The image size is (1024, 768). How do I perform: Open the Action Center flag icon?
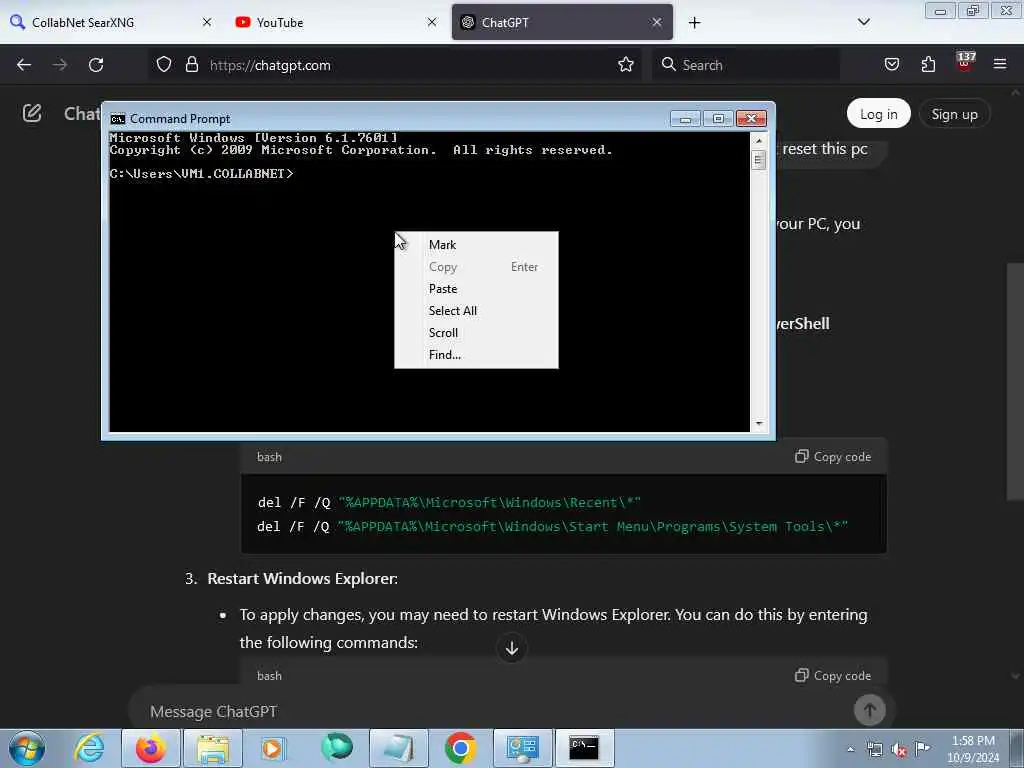click(x=923, y=748)
